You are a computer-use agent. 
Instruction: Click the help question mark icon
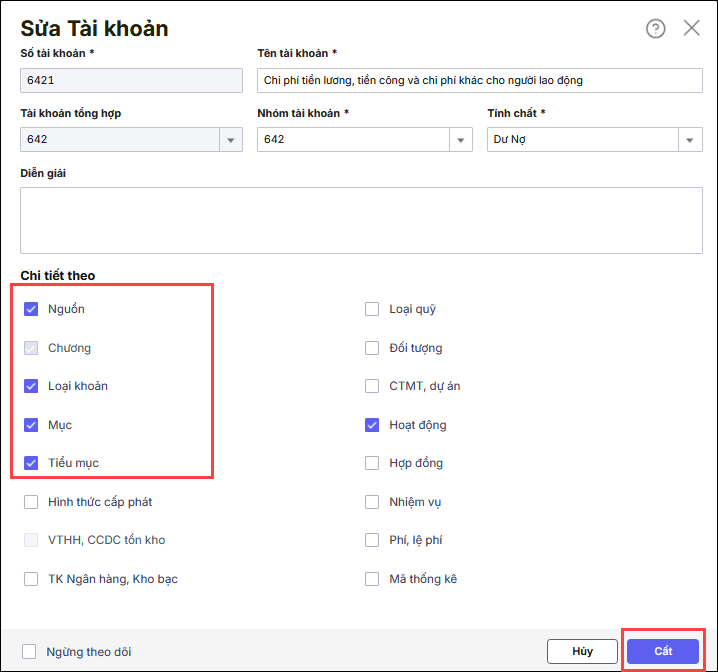[655, 29]
